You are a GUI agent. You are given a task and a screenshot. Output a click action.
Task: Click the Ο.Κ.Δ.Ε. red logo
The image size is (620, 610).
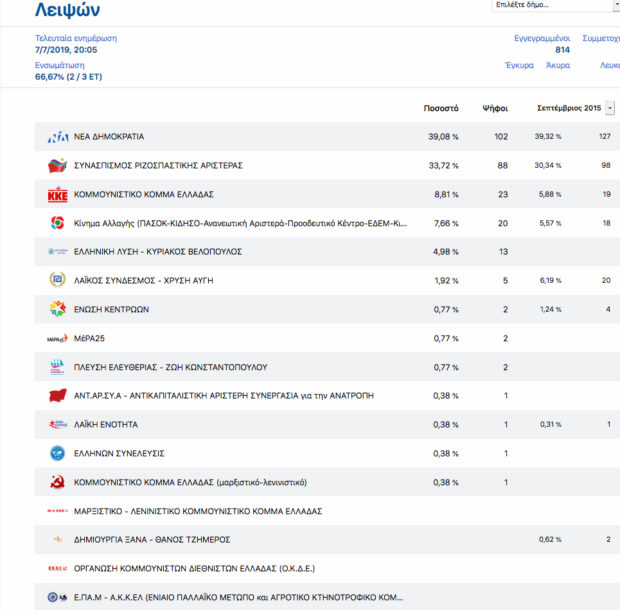(58, 568)
